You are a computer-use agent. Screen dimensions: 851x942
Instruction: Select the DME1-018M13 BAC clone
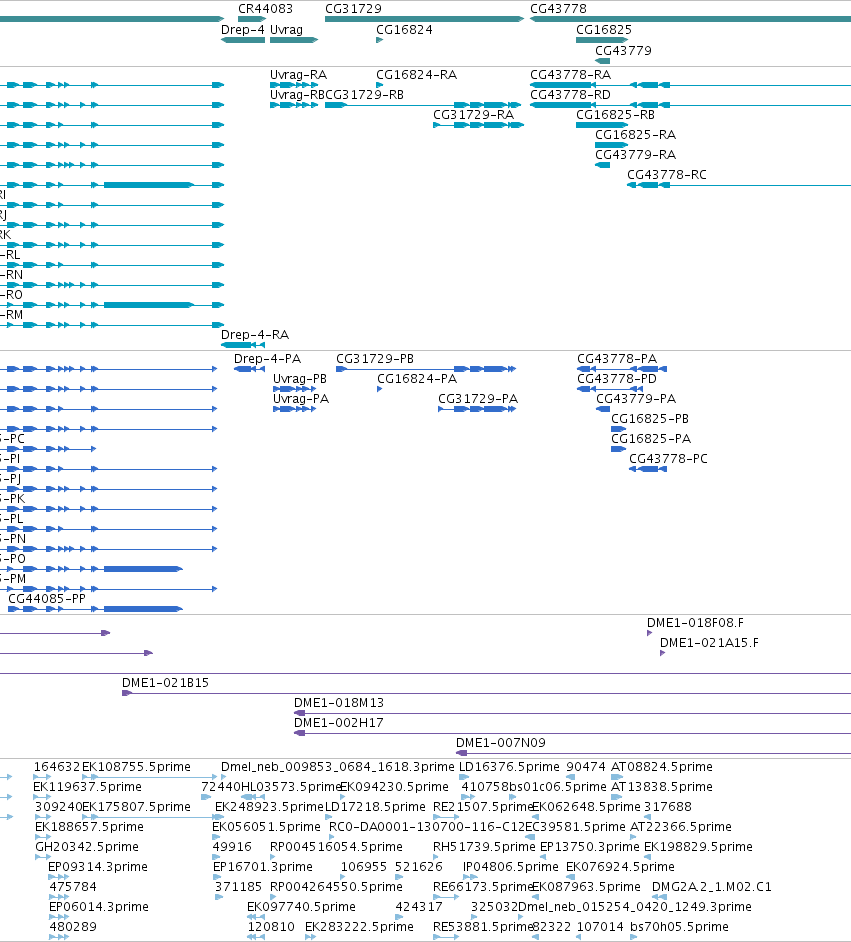[572, 713]
